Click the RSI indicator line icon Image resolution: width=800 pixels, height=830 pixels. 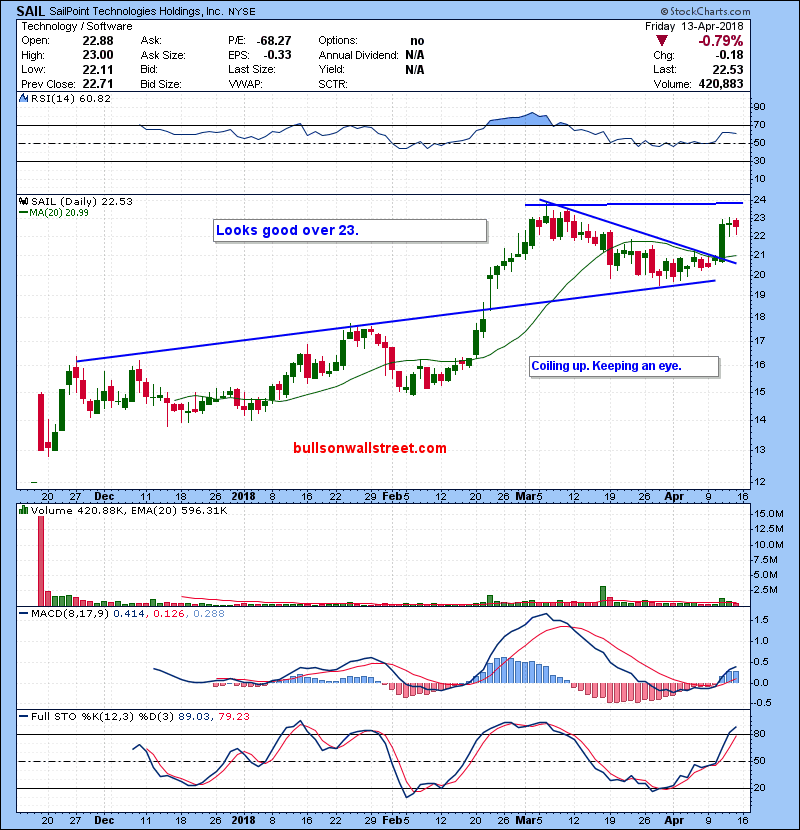pos(23,98)
